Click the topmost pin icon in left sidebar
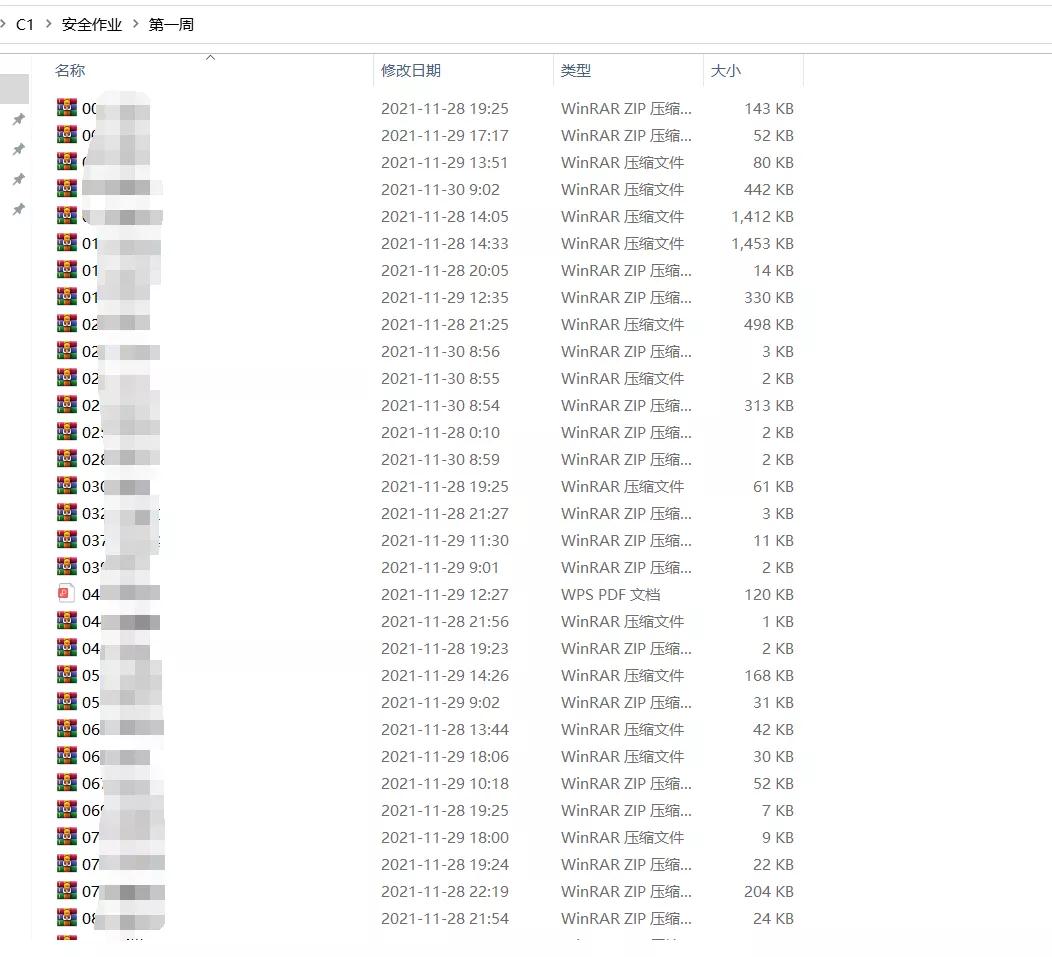 pyautogui.click(x=18, y=120)
